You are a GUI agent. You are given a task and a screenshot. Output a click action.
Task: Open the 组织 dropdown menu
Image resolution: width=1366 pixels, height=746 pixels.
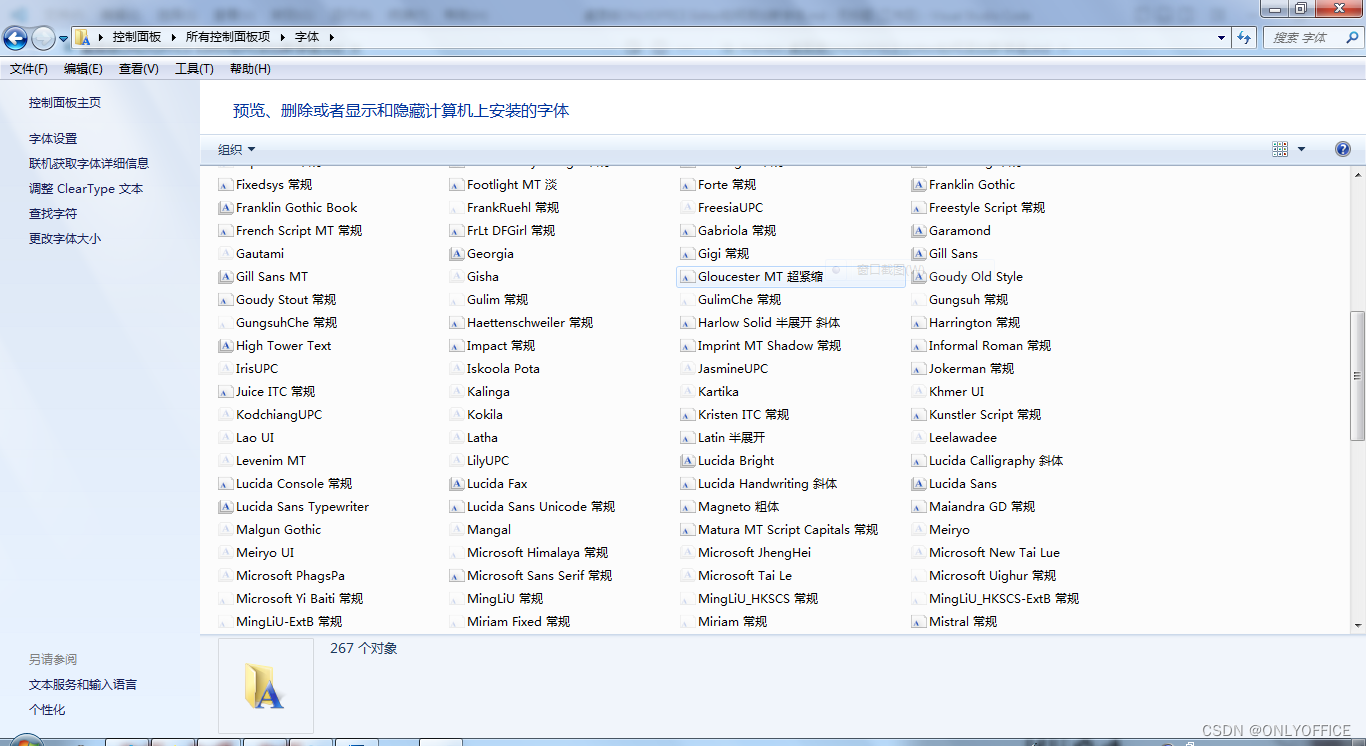click(x=237, y=149)
